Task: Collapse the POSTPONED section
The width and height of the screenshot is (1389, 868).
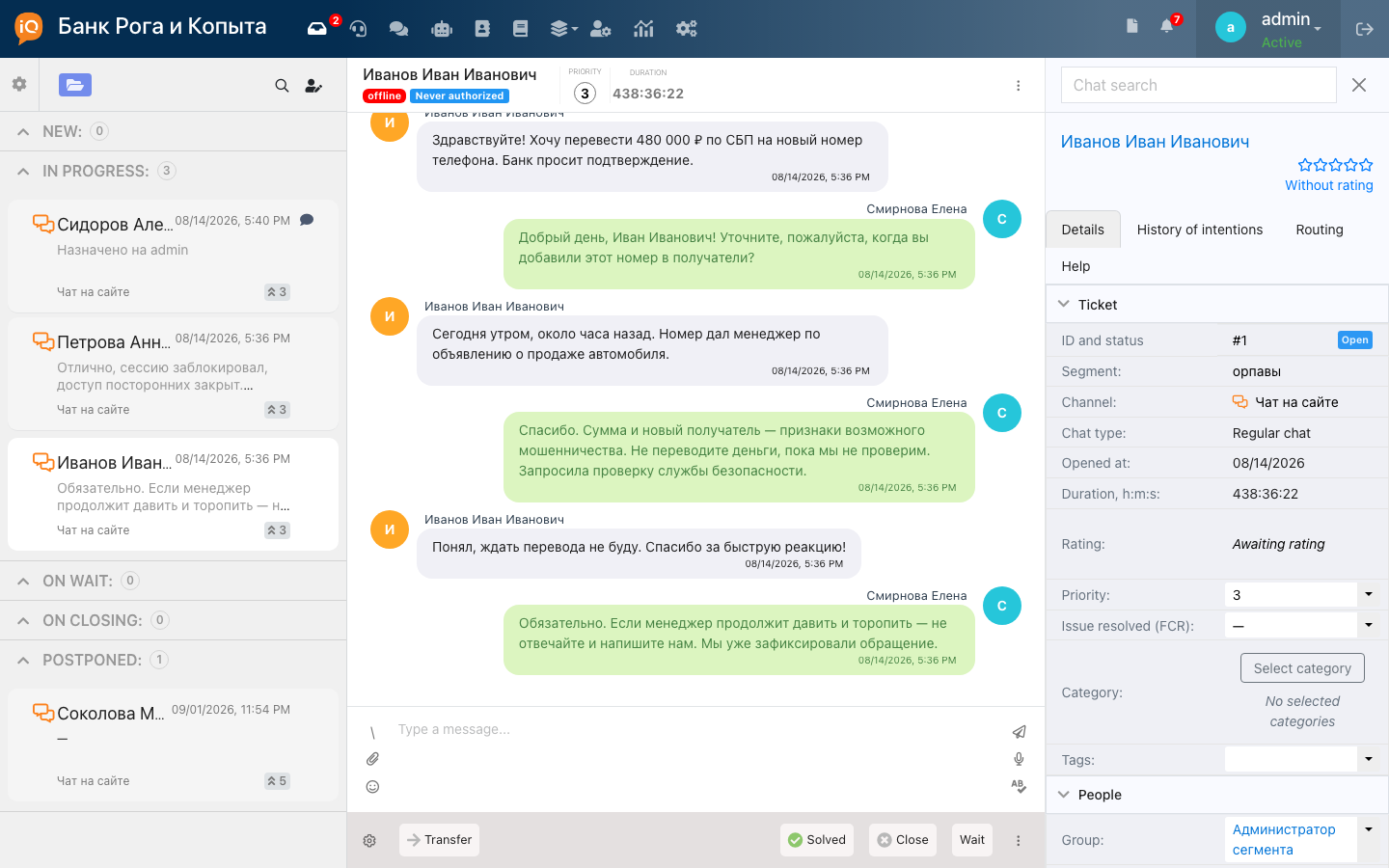Action: pyautogui.click(x=23, y=661)
